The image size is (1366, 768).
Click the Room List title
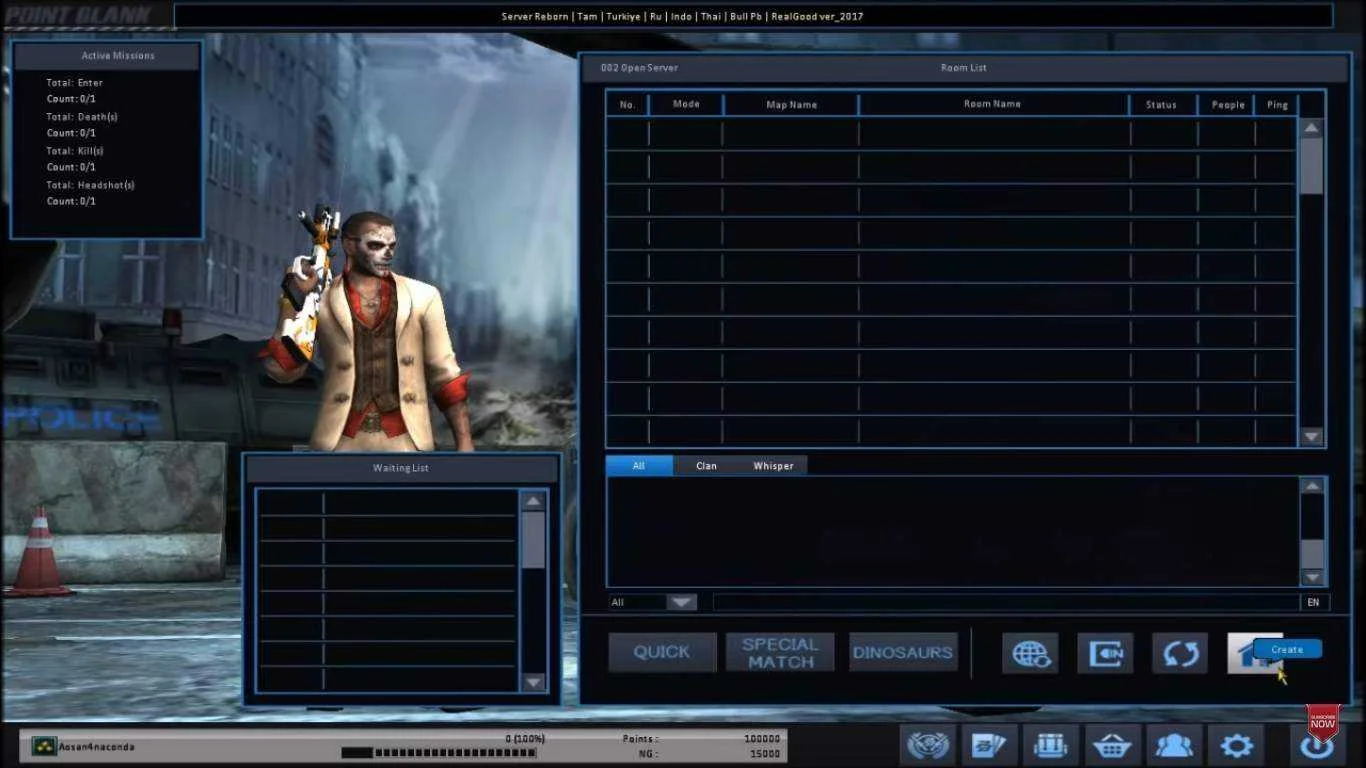[964, 68]
